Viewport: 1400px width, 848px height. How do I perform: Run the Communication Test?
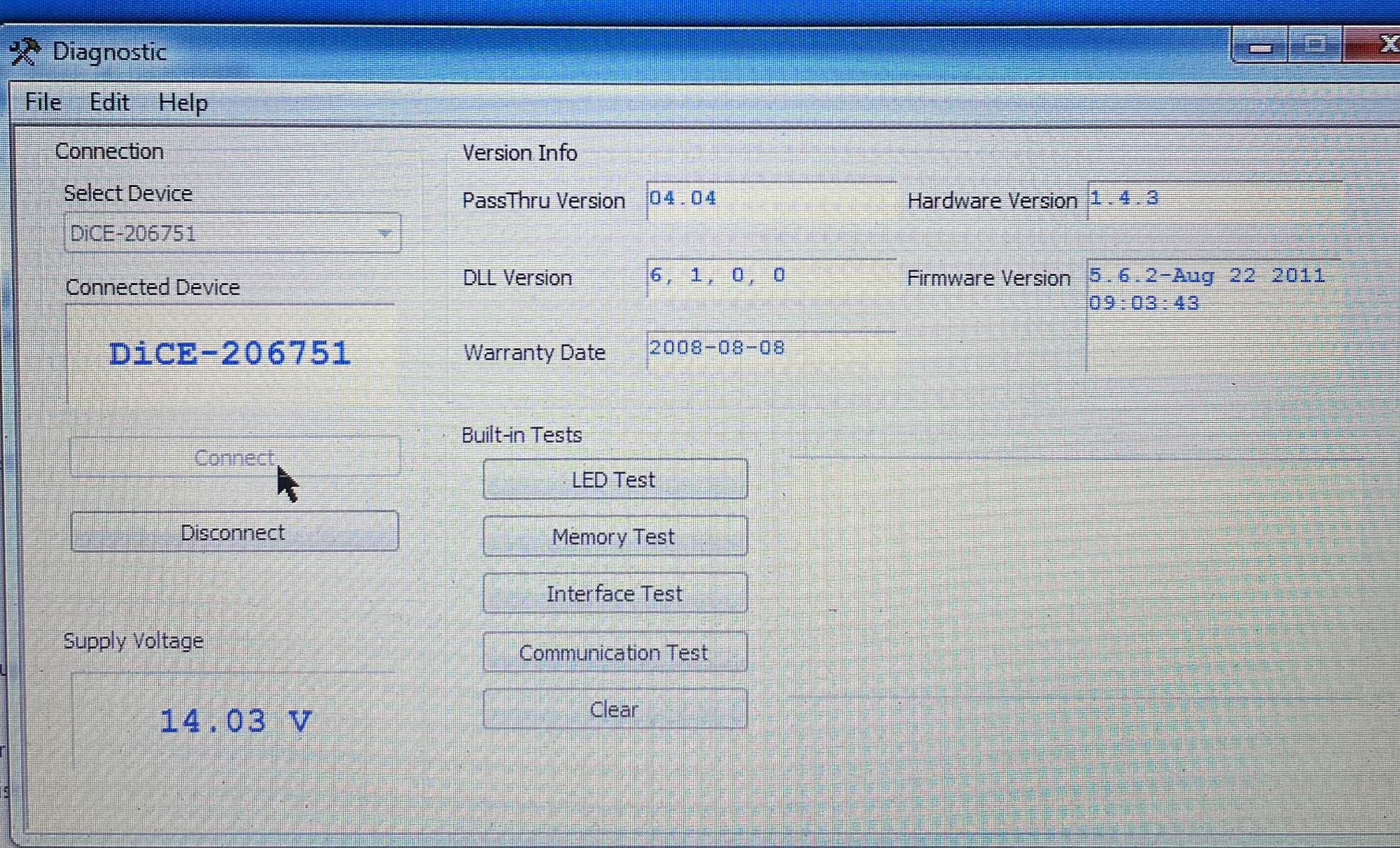(615, 653)
